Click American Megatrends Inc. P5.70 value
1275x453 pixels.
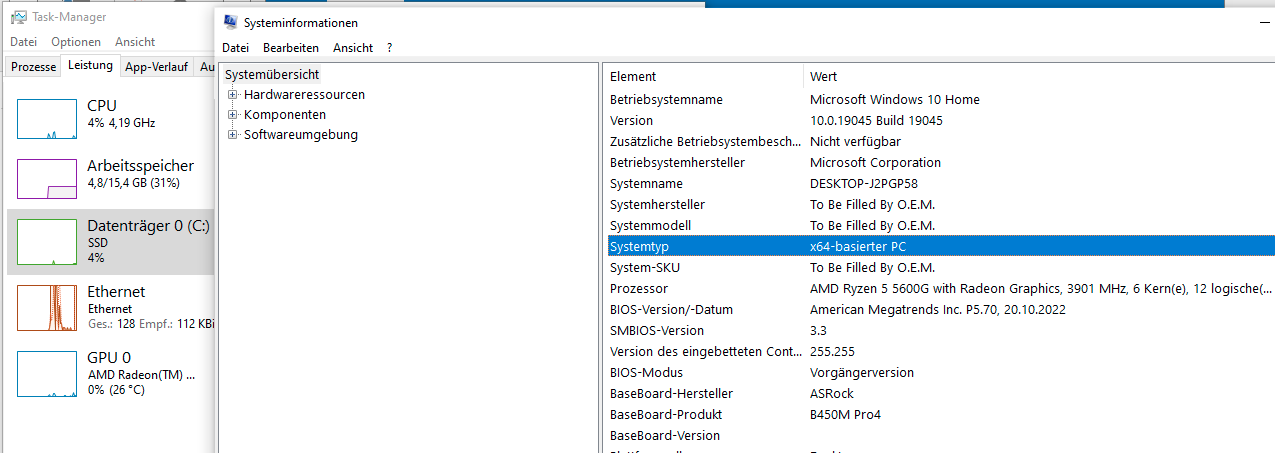pos(938,309)
